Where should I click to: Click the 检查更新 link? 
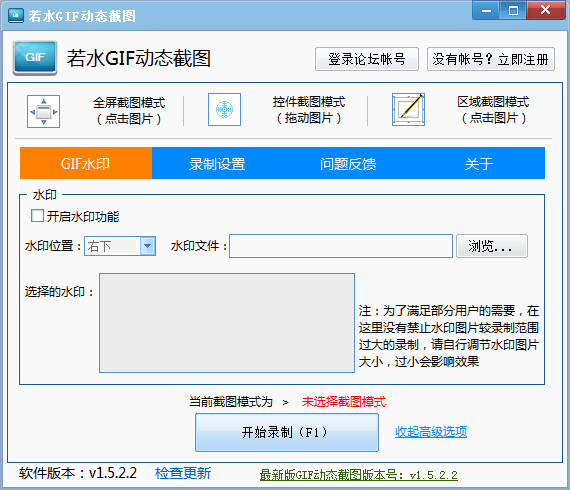[x=183, y=473]
